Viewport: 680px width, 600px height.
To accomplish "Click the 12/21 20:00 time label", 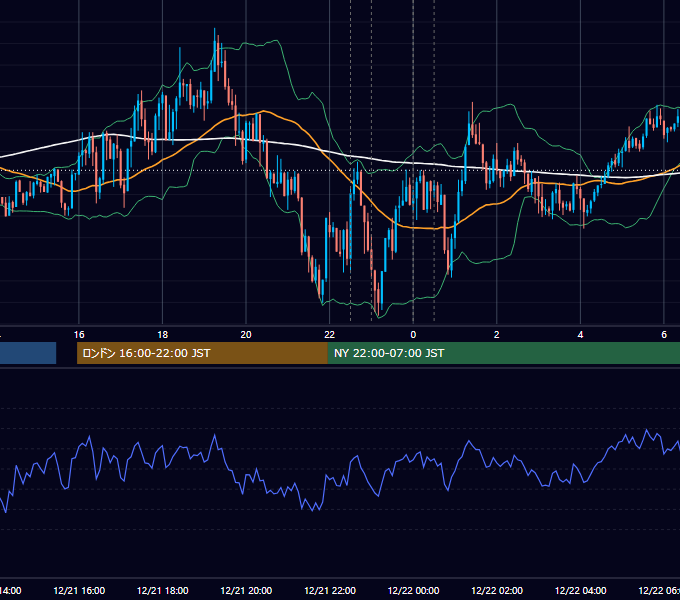I will point(246,590).
